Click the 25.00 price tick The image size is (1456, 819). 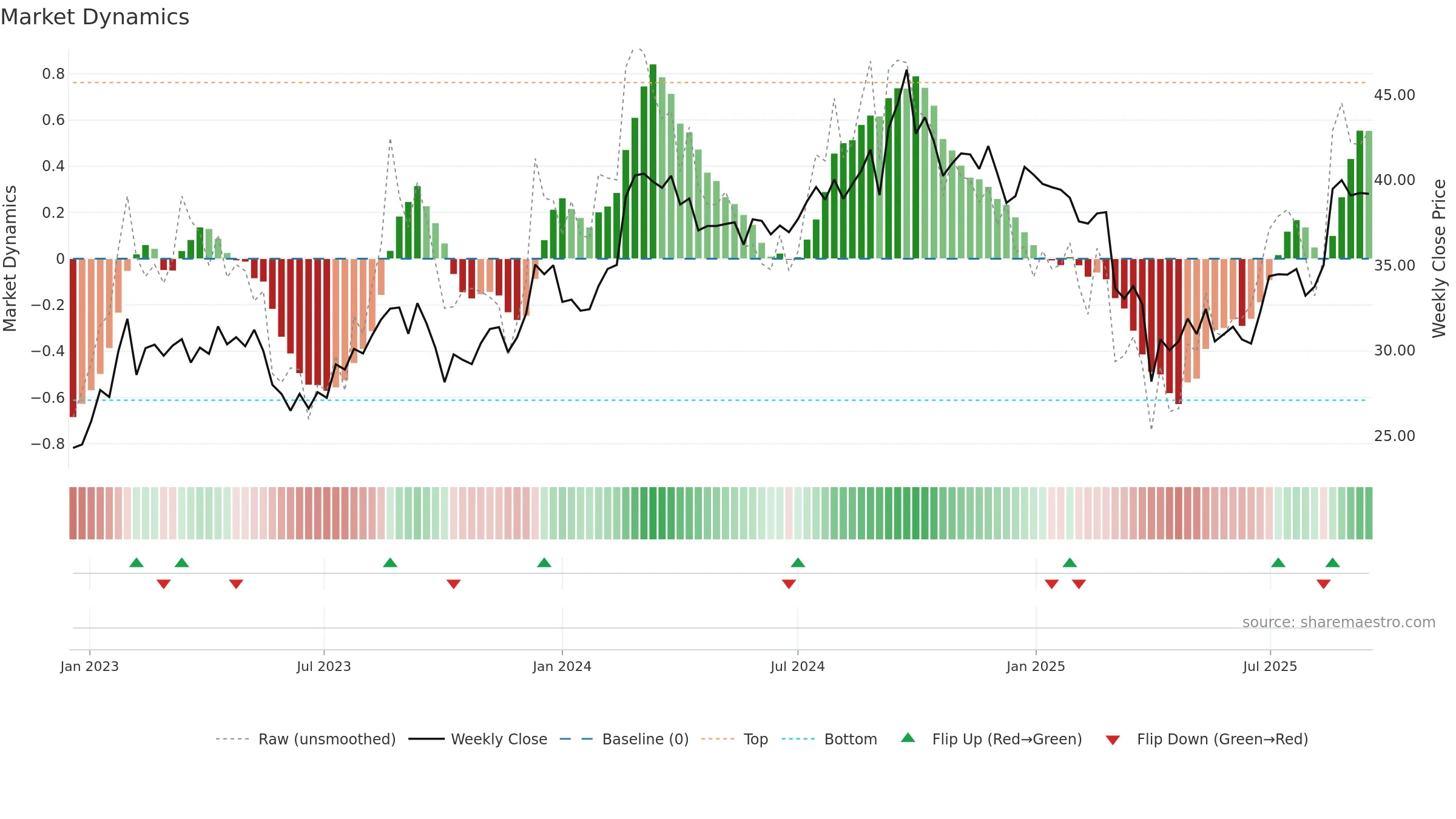(x=1394, y=436)
